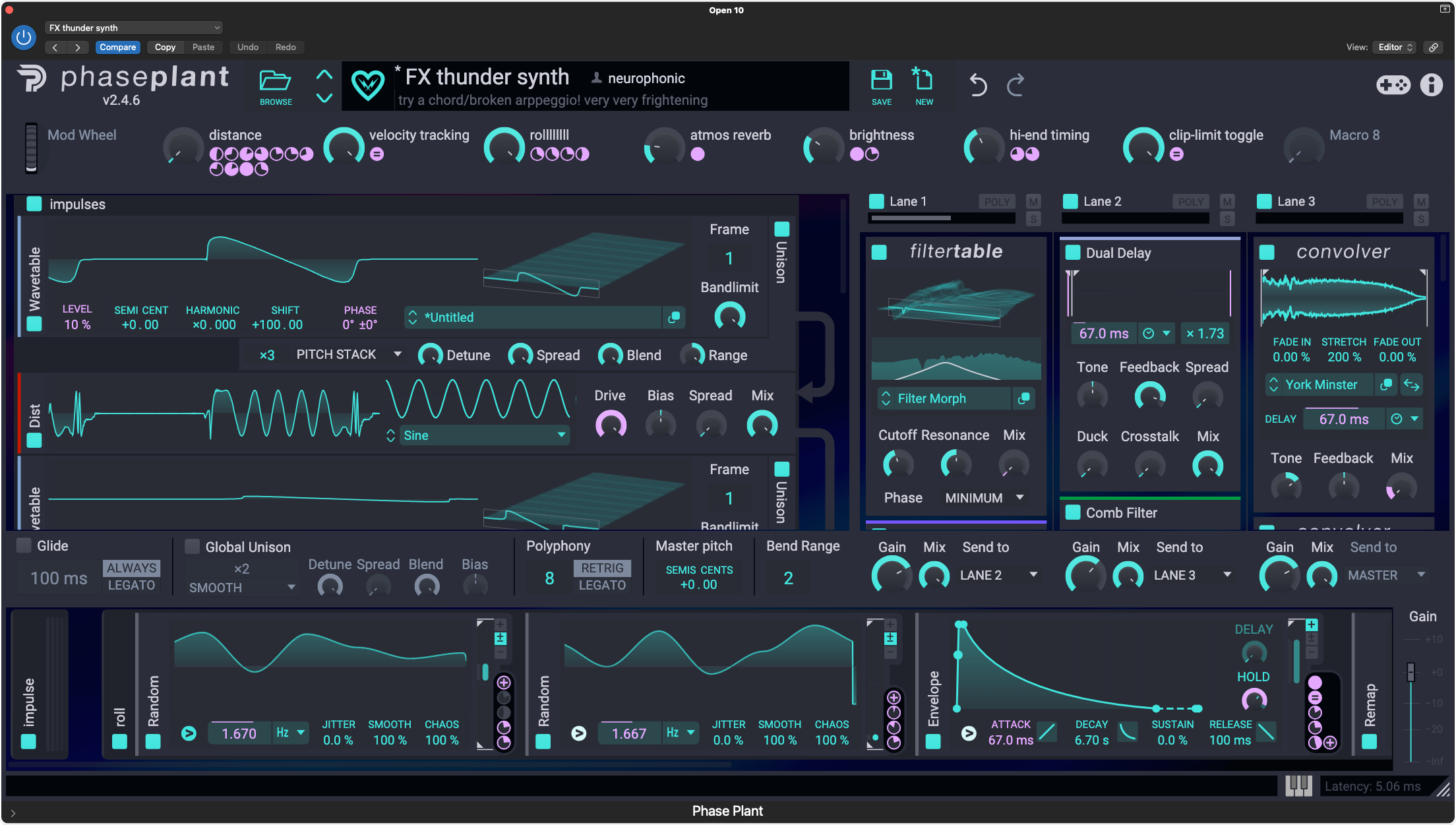Click the Compare button in host toolbar
The image size is (1456, 825).
pyautogui.click(x=117, y=47)
